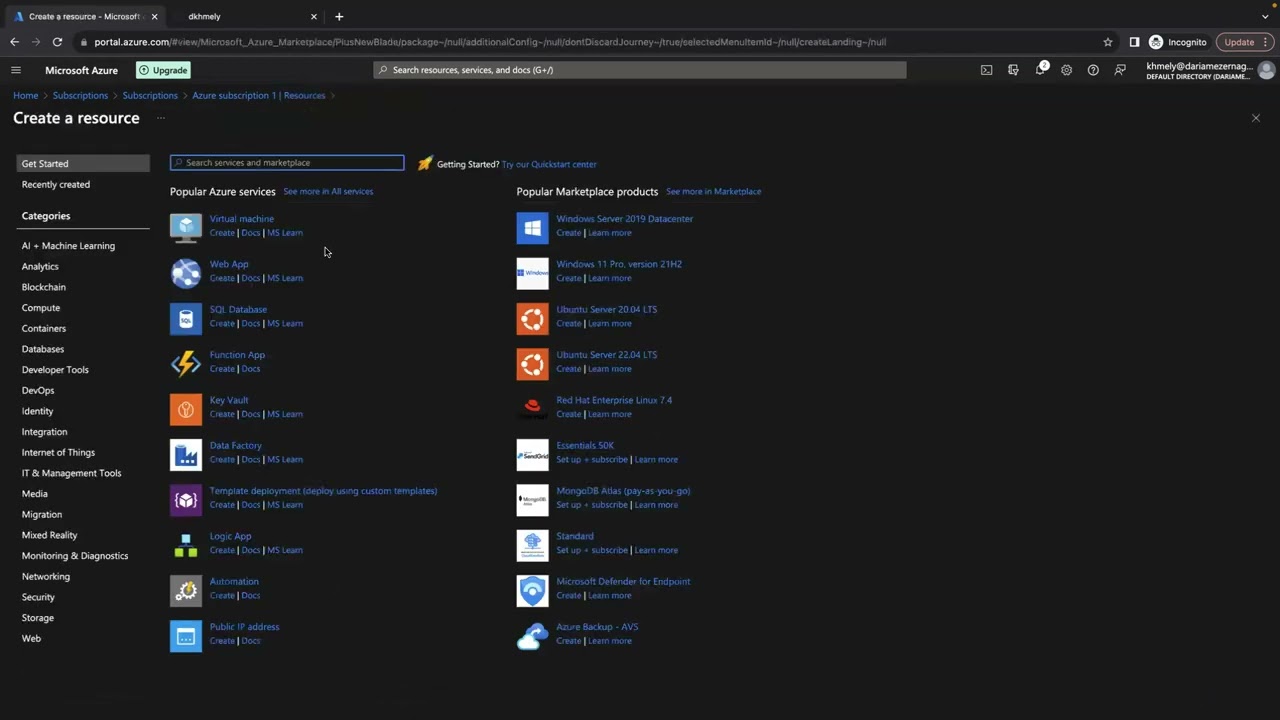
Task: Click the Template deployment icon
Action: click(x=186, y=499)
